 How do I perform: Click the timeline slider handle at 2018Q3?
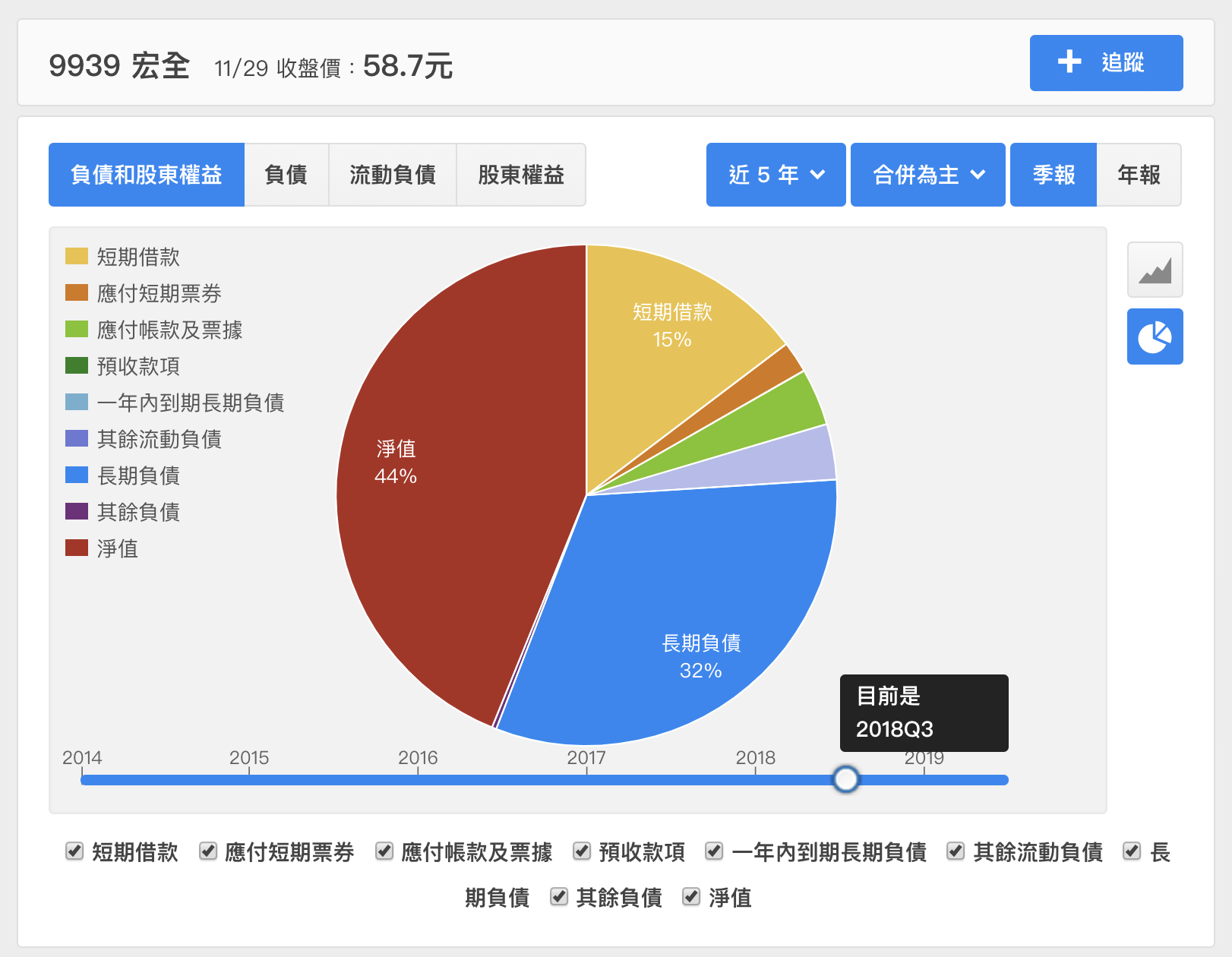coord(845,779)
